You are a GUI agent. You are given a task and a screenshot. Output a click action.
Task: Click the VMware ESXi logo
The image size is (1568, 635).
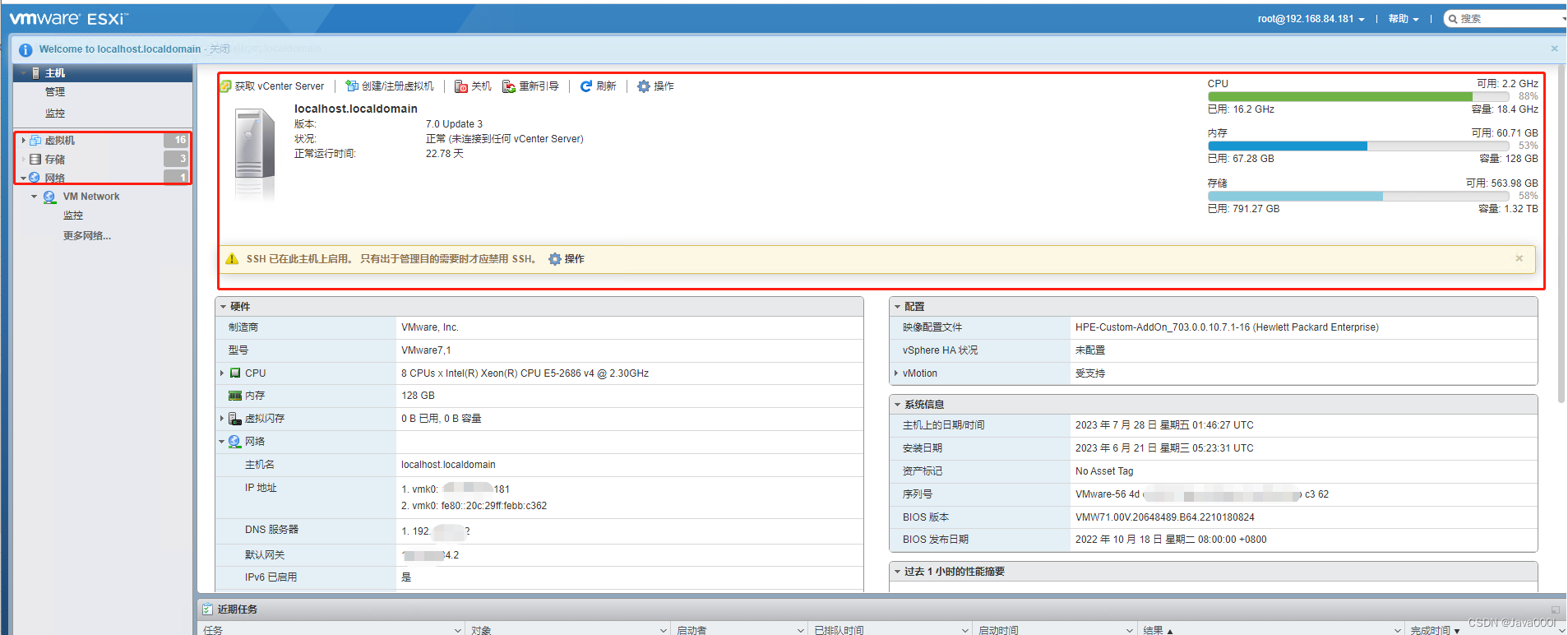69,18
